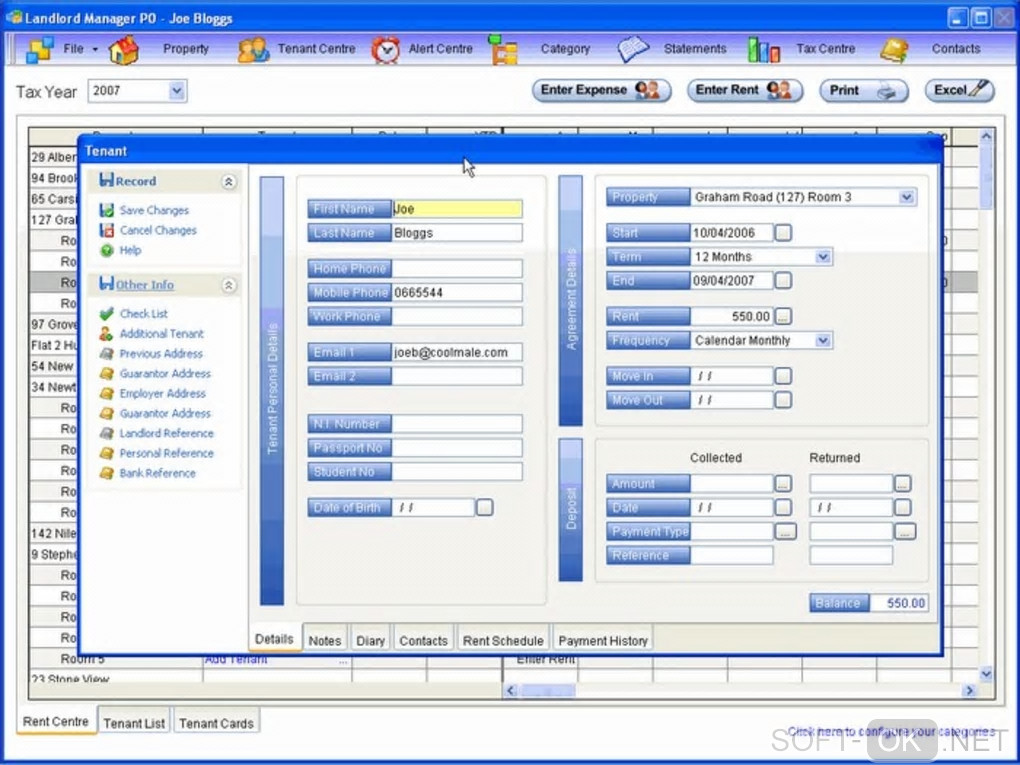Switch to the Tenant Cards tab
The height and width of the screenshot is (765, 1020).
pyautogui.click(x=217, y=723)
